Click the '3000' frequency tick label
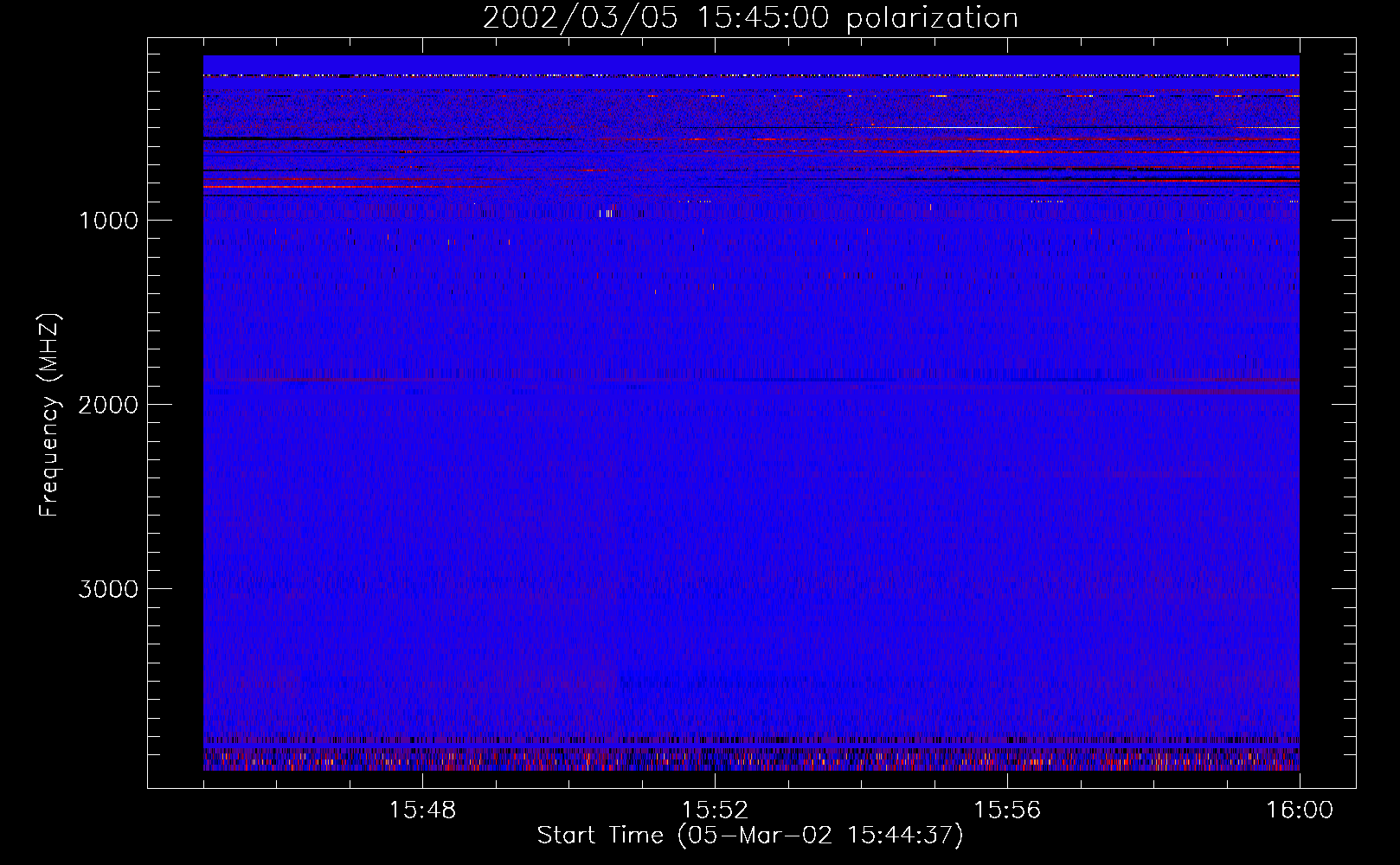Screen dimensions: 1400x865 click(108, 589)
